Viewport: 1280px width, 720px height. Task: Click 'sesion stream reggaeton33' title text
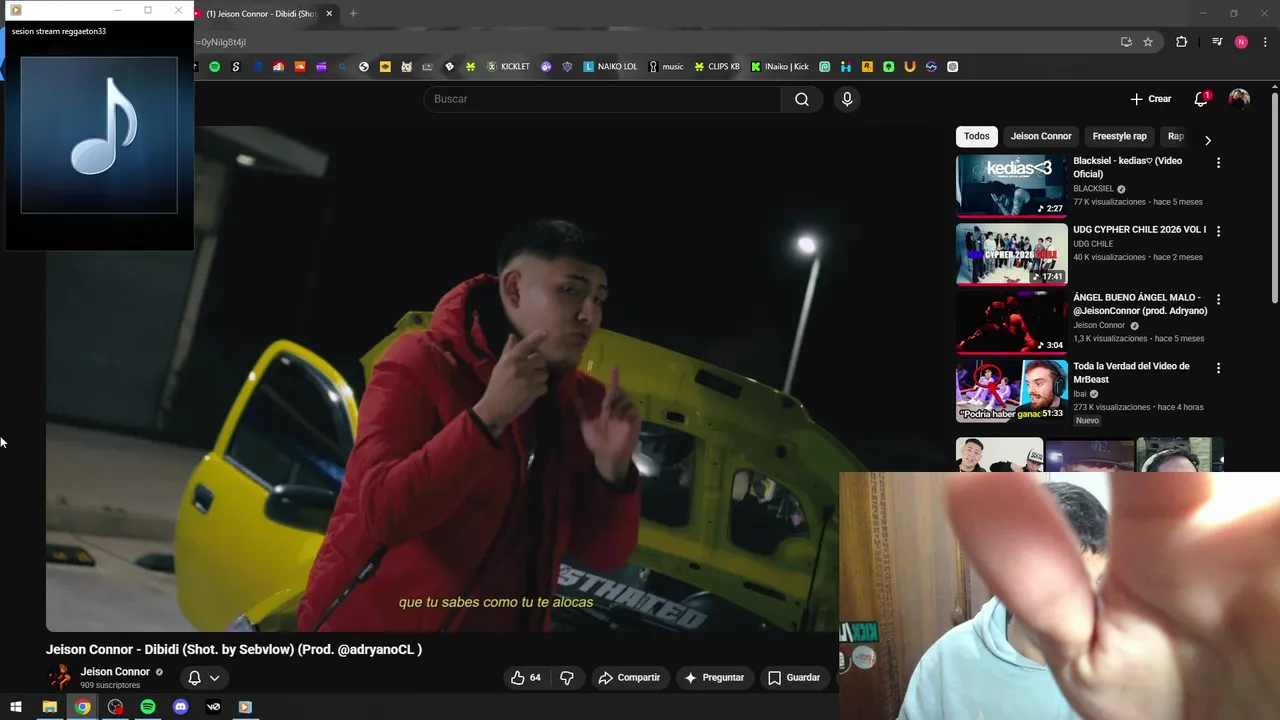tap(59, 31)
